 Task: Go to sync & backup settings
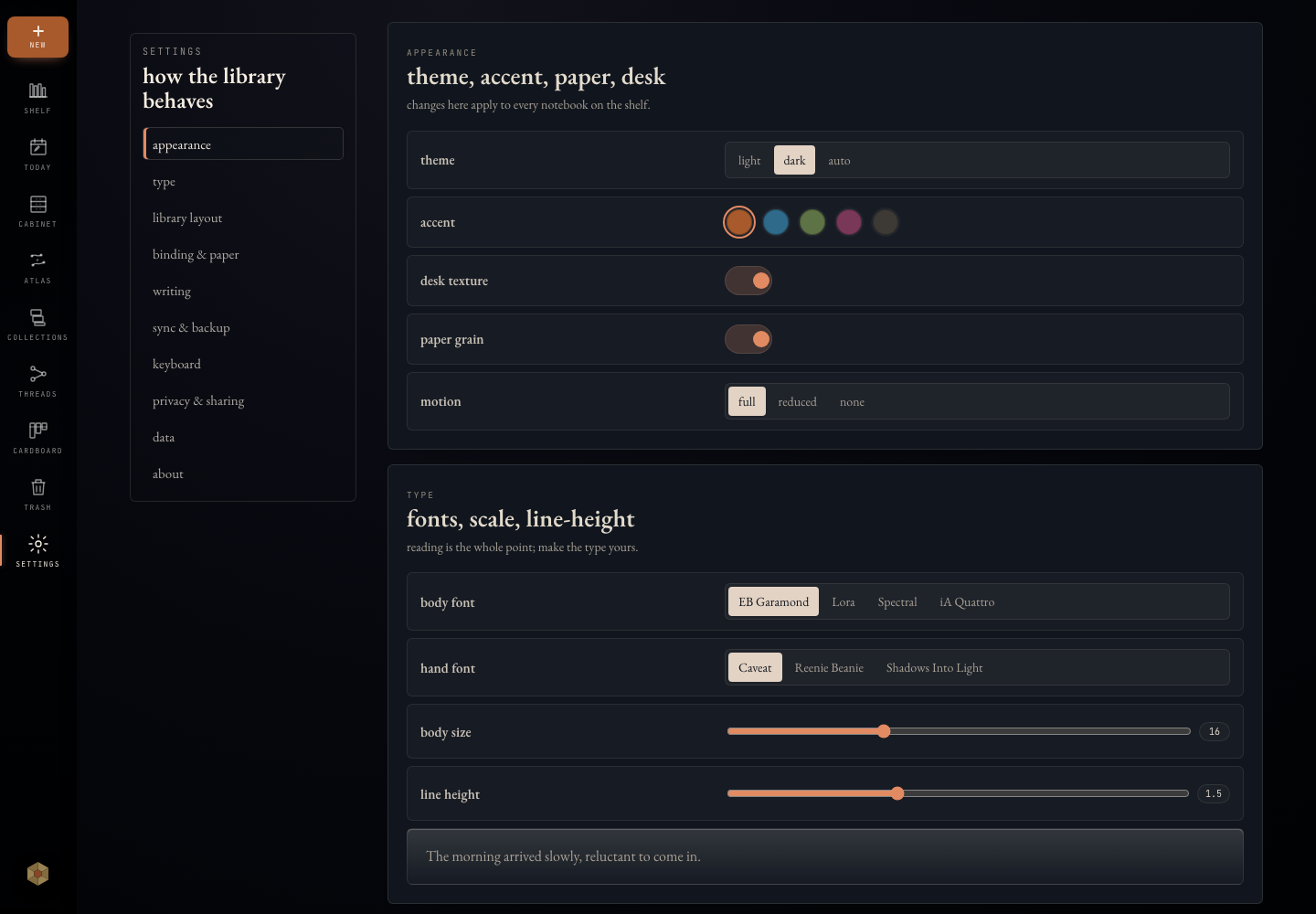tap(243, 327)
